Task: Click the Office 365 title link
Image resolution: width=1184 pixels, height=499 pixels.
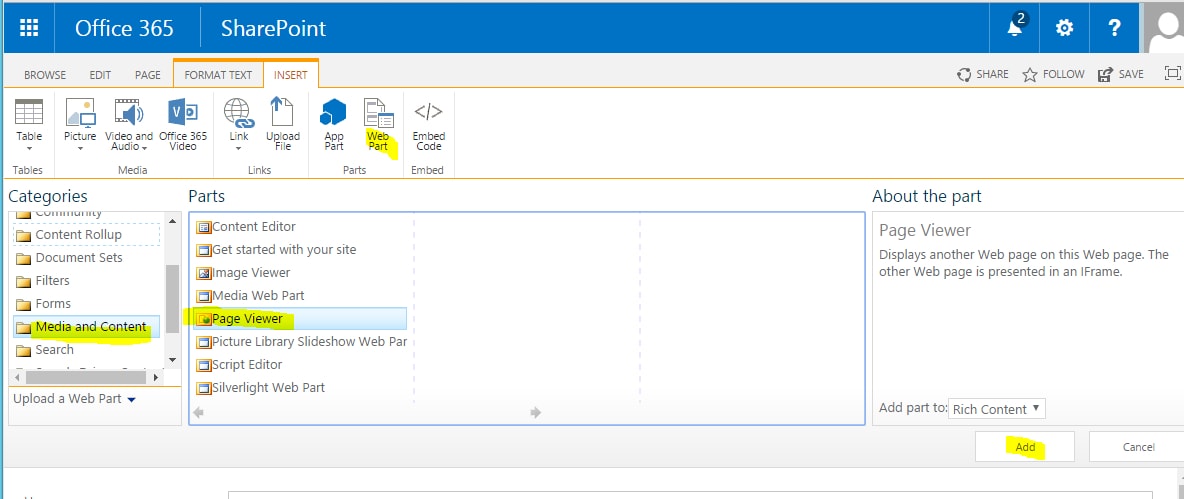Action: pyautogui.click(x=125, y=29)
